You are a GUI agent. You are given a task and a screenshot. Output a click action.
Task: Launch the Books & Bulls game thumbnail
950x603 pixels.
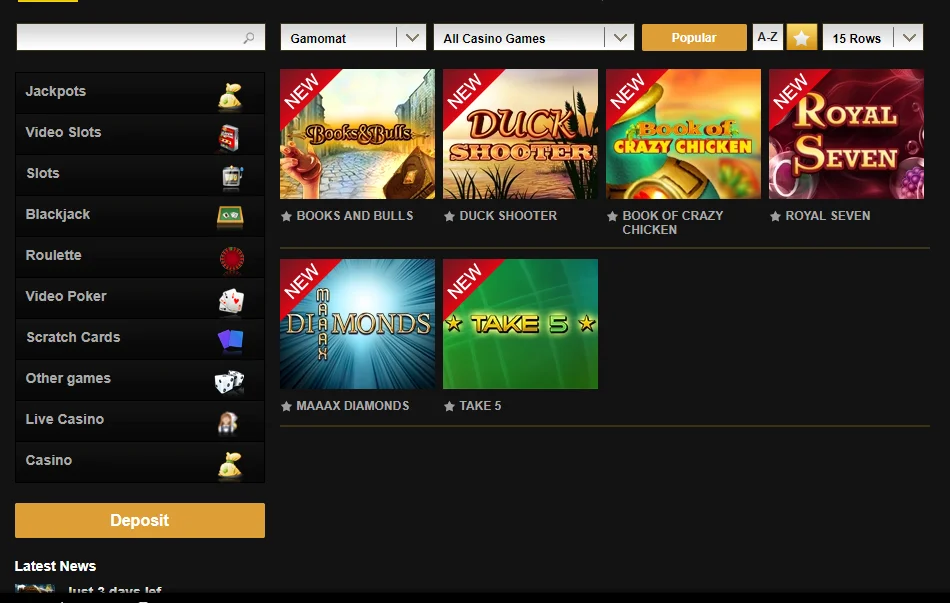(x=357, y=134)
